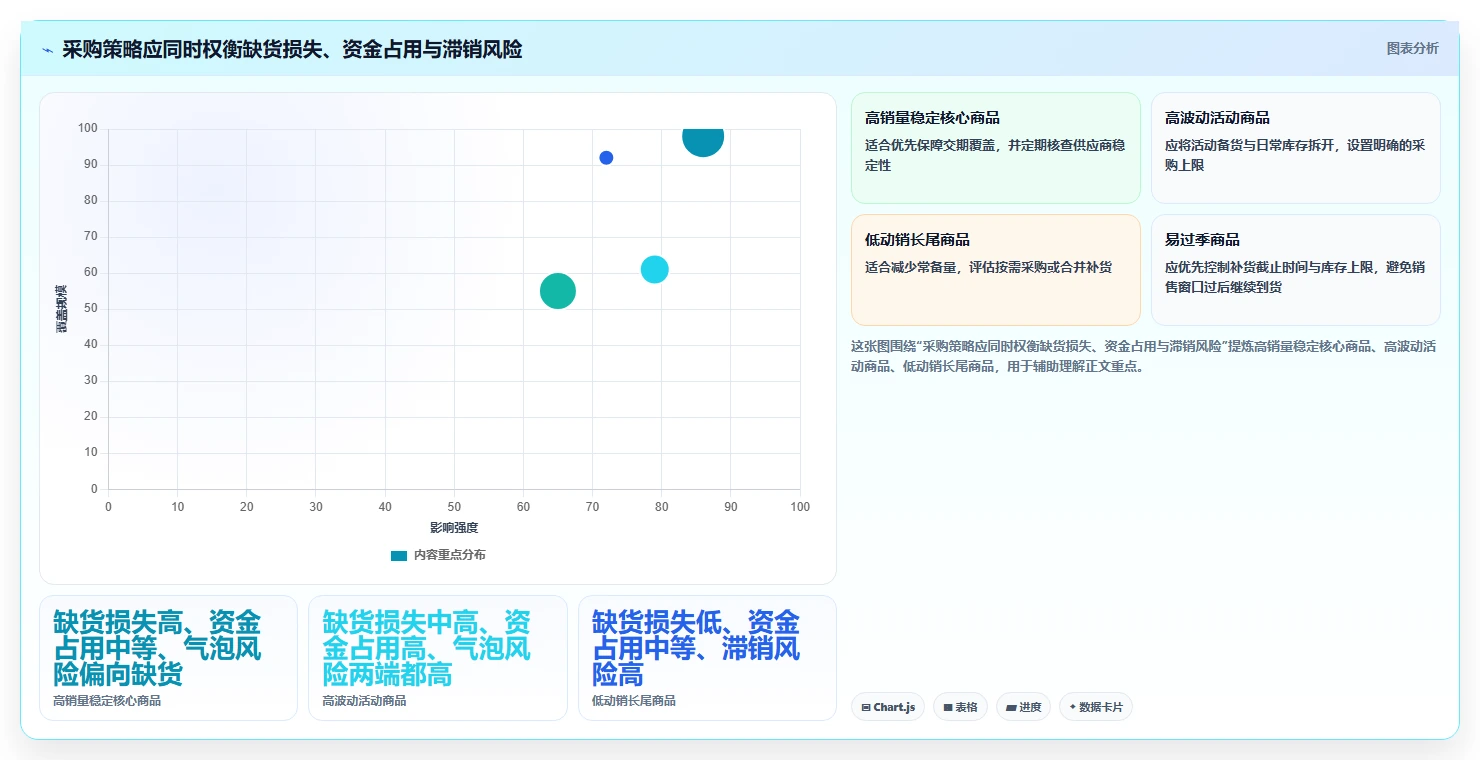Select the green bubble near value 55
Viewport: 1480px width, 760px height.
(558, 291)
